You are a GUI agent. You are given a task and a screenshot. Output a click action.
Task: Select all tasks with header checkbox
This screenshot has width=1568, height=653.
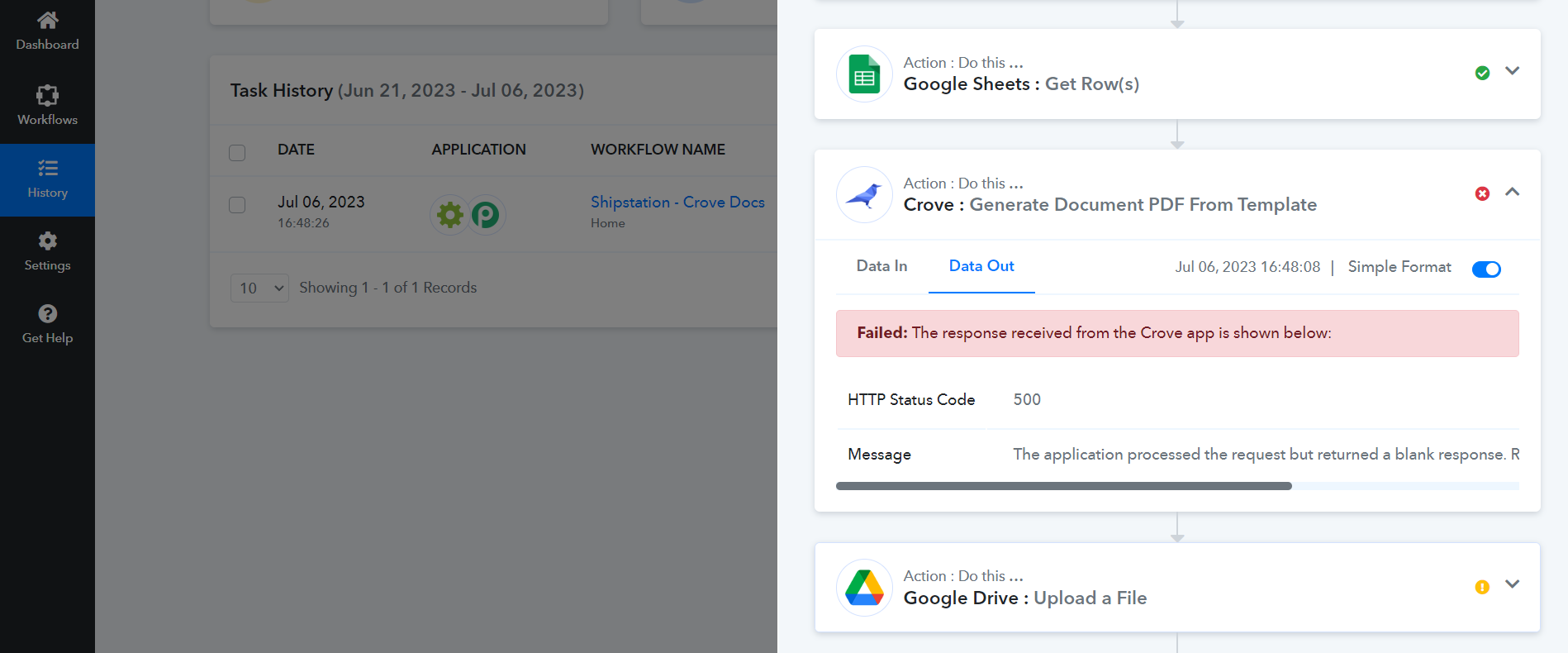(x=237, y=153)
